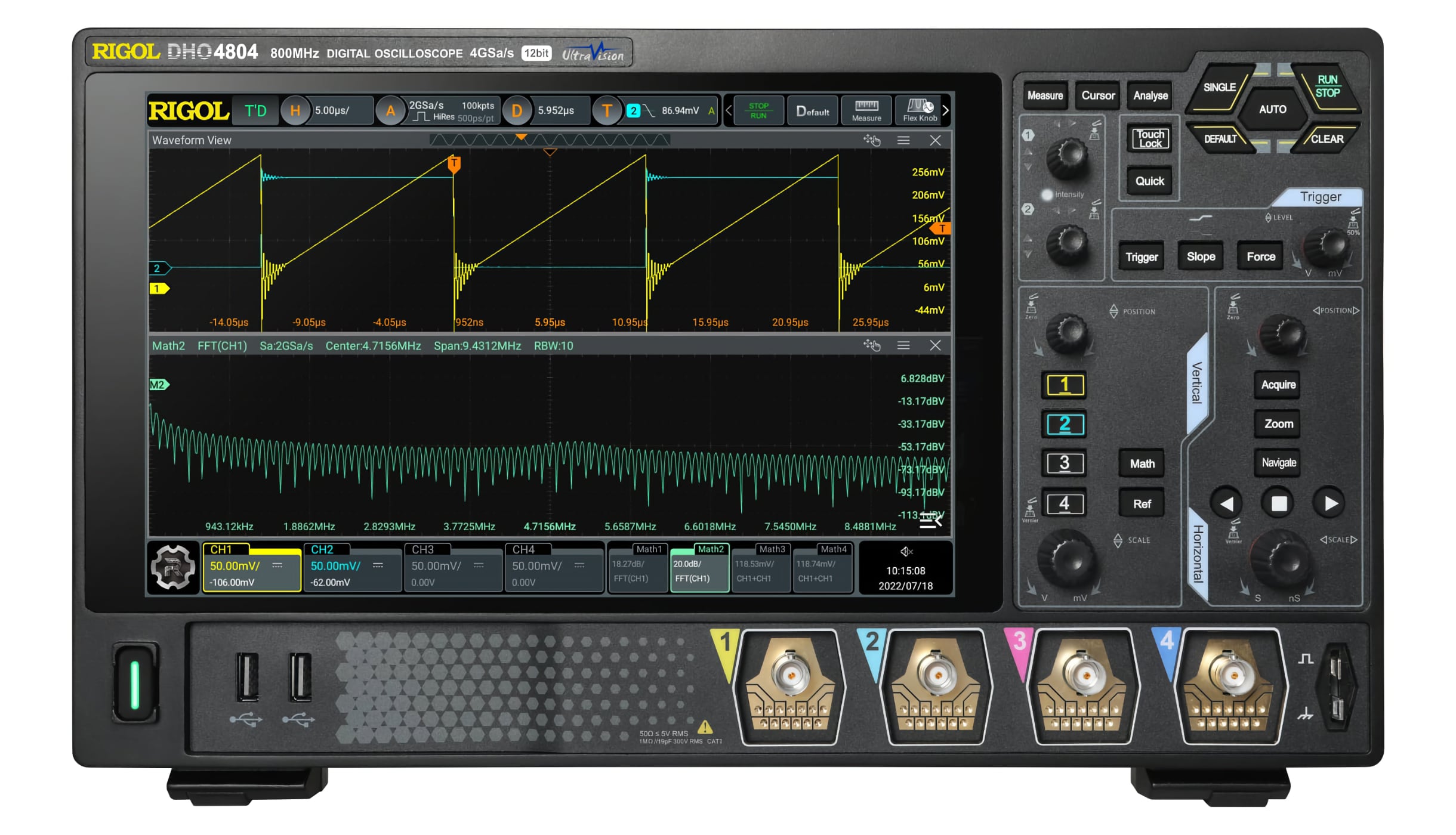This screenshot has width=1456, height=835.
Task: Open the 2GSa/s acquisition settings
Action: [x=452, y=111]
